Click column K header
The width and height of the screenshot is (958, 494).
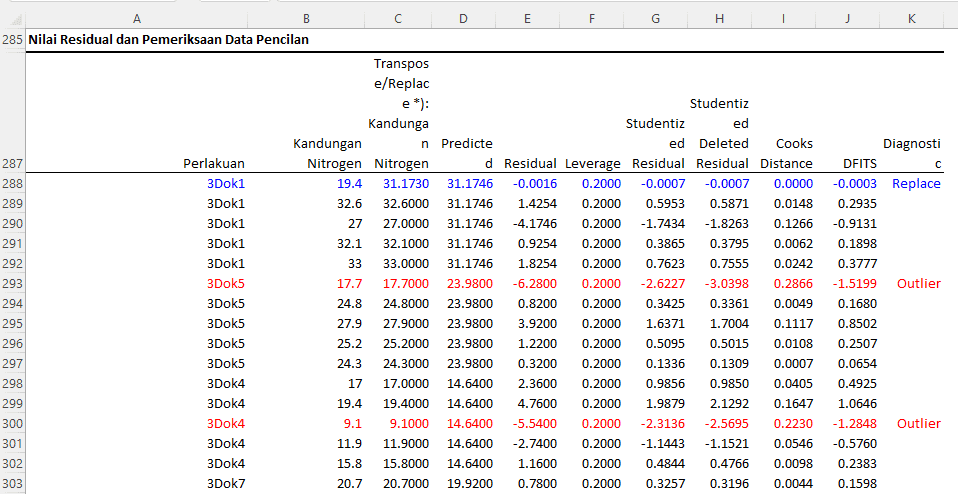point(911,18)
